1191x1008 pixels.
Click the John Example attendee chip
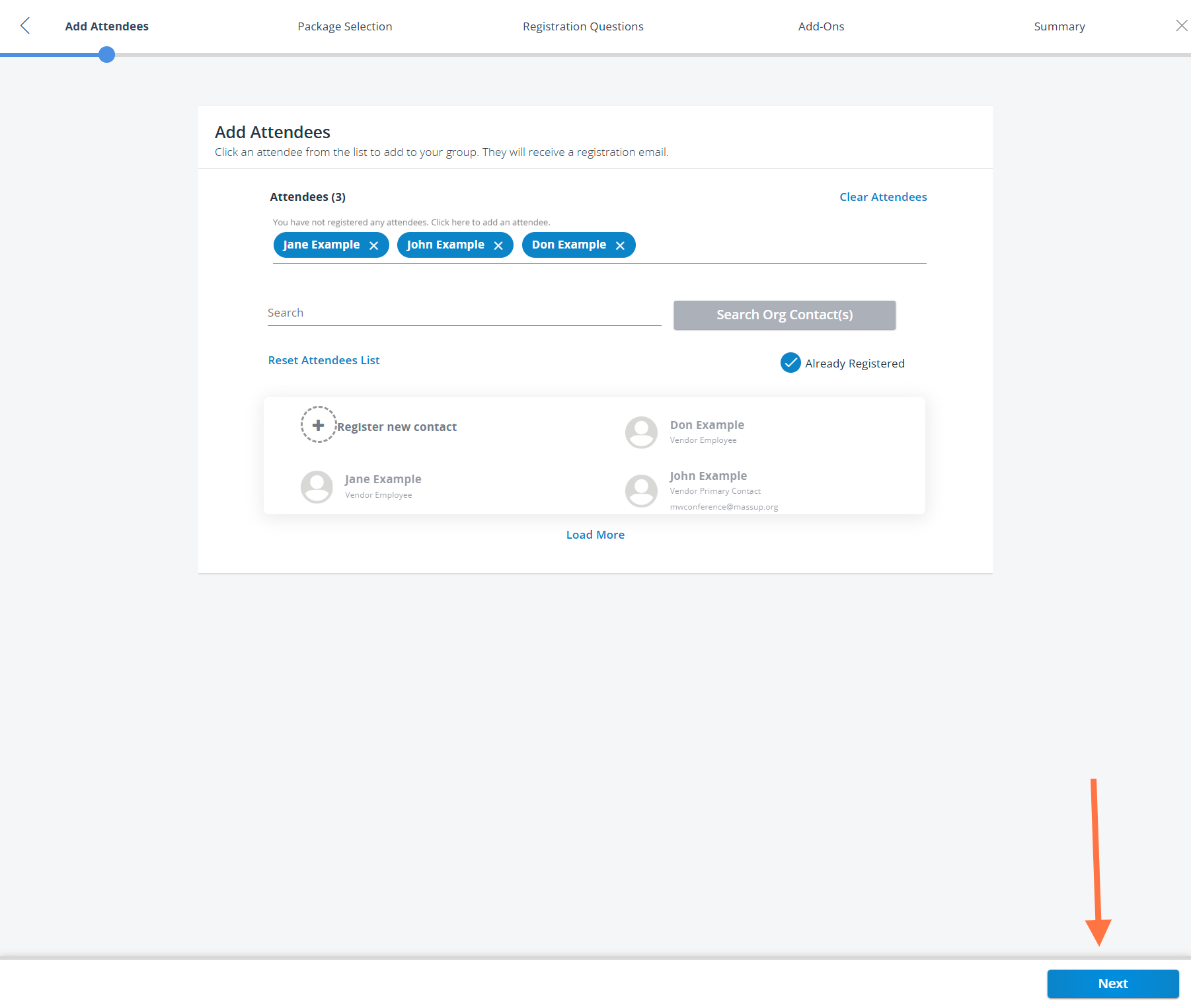tap(455, 245)
